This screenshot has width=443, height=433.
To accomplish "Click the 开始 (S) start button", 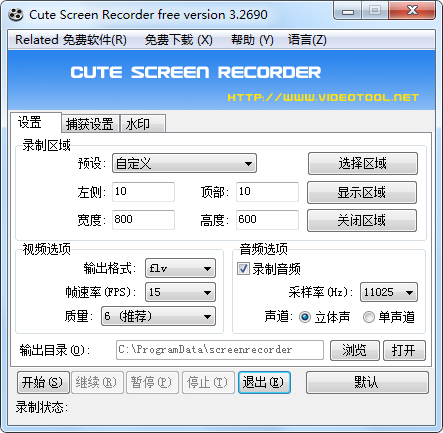I will (43, 382).
